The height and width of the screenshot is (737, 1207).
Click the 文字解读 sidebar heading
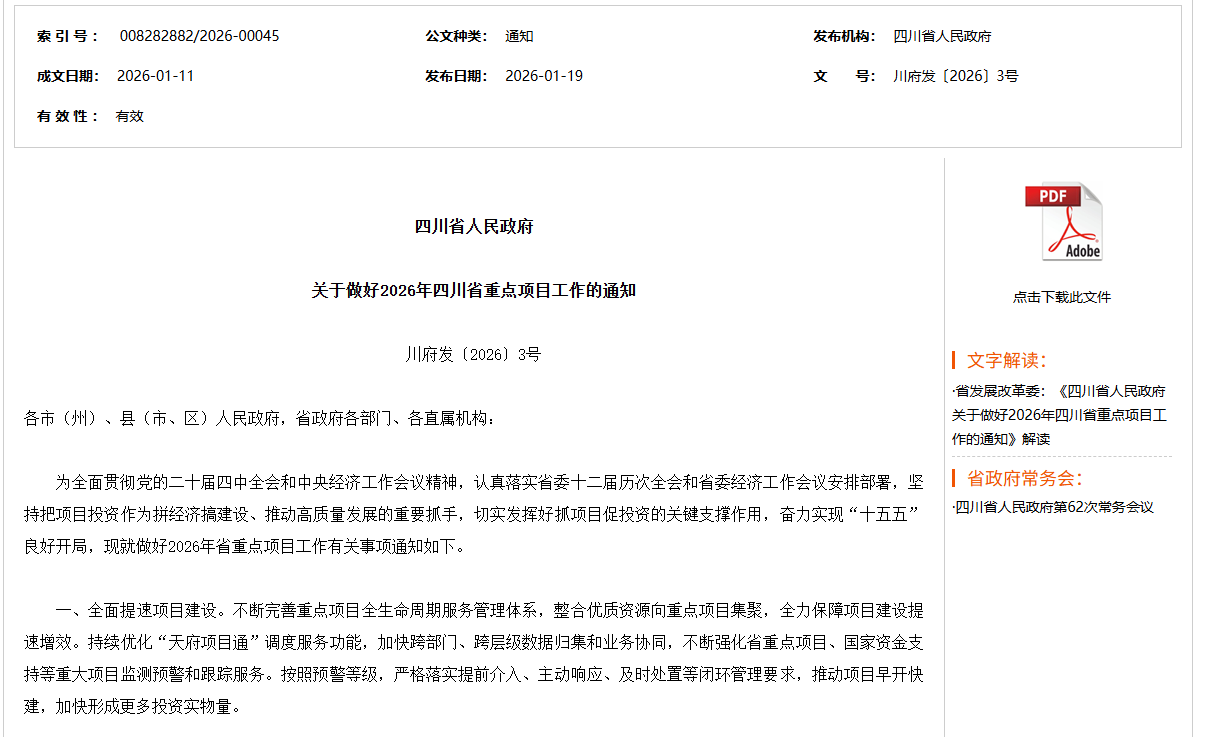pyautogui.click(x=1006, y=360)
